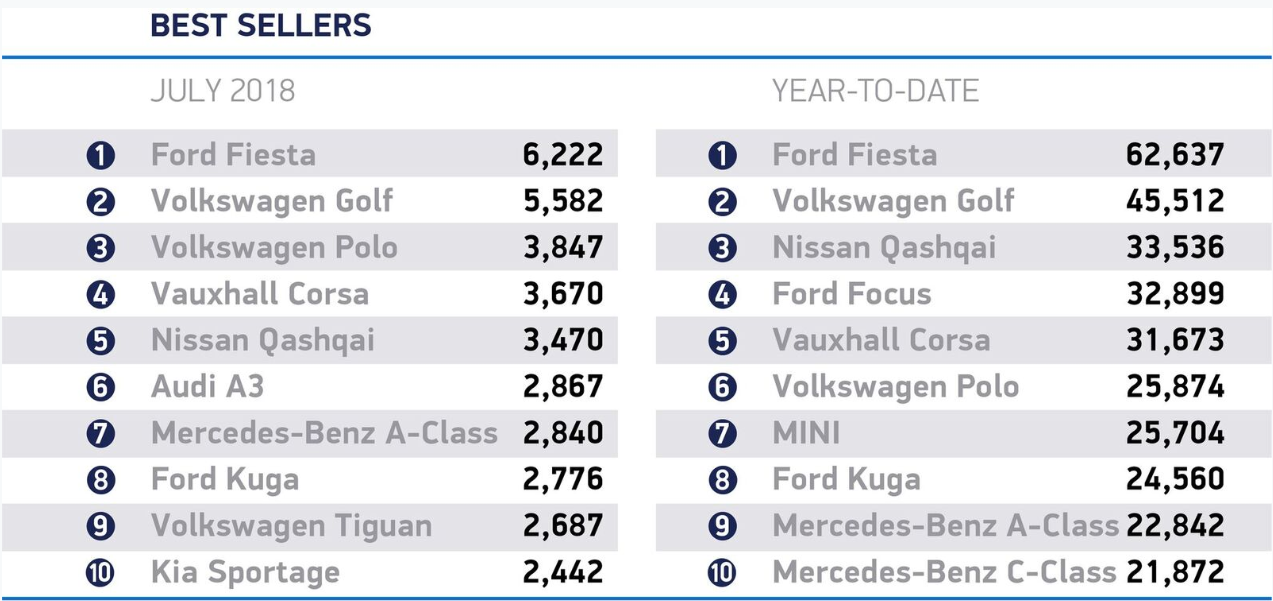This screenshot has height=601, width=1273.
Task: Click the Audi A3 sales figure 2,867
Action: [x=563, y=387]
